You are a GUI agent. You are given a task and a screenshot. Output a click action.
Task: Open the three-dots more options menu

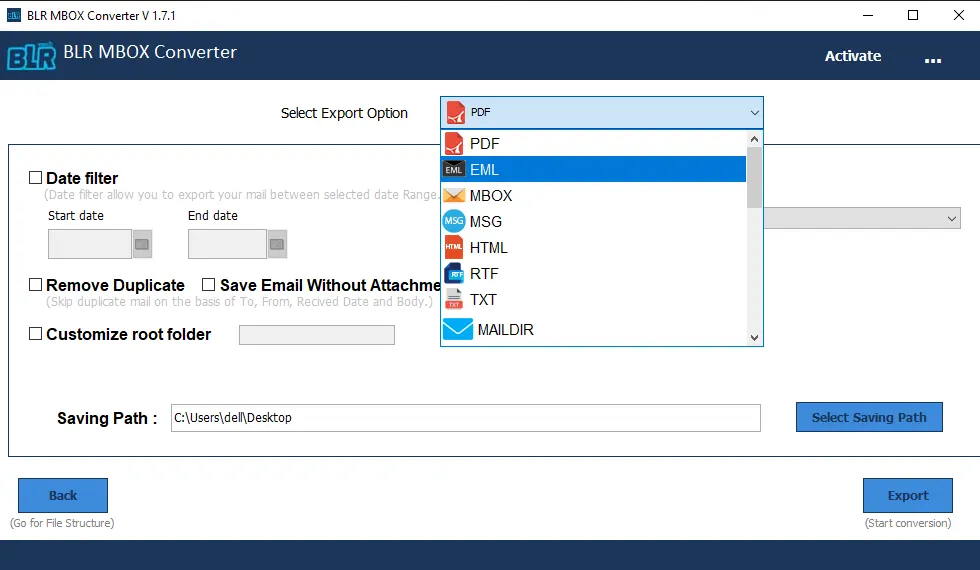(932, 60)
